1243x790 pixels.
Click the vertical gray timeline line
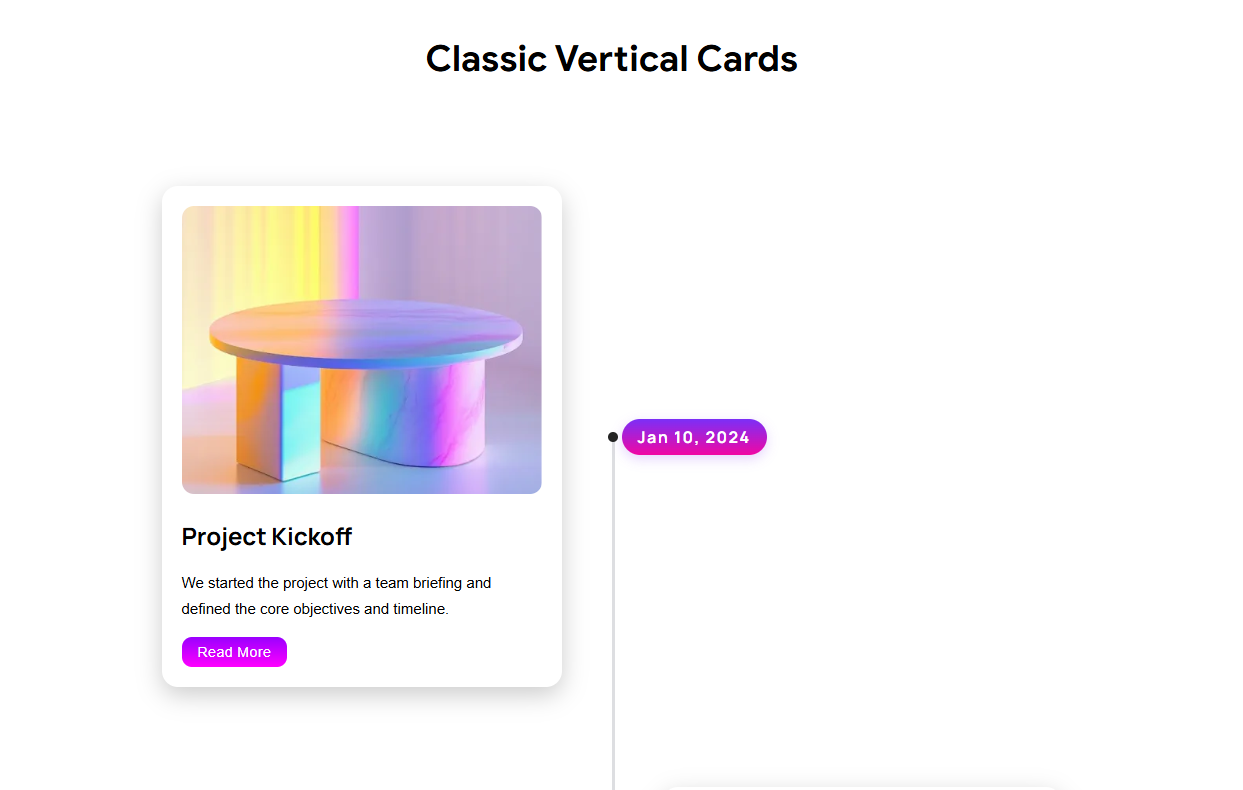[613, 620]
